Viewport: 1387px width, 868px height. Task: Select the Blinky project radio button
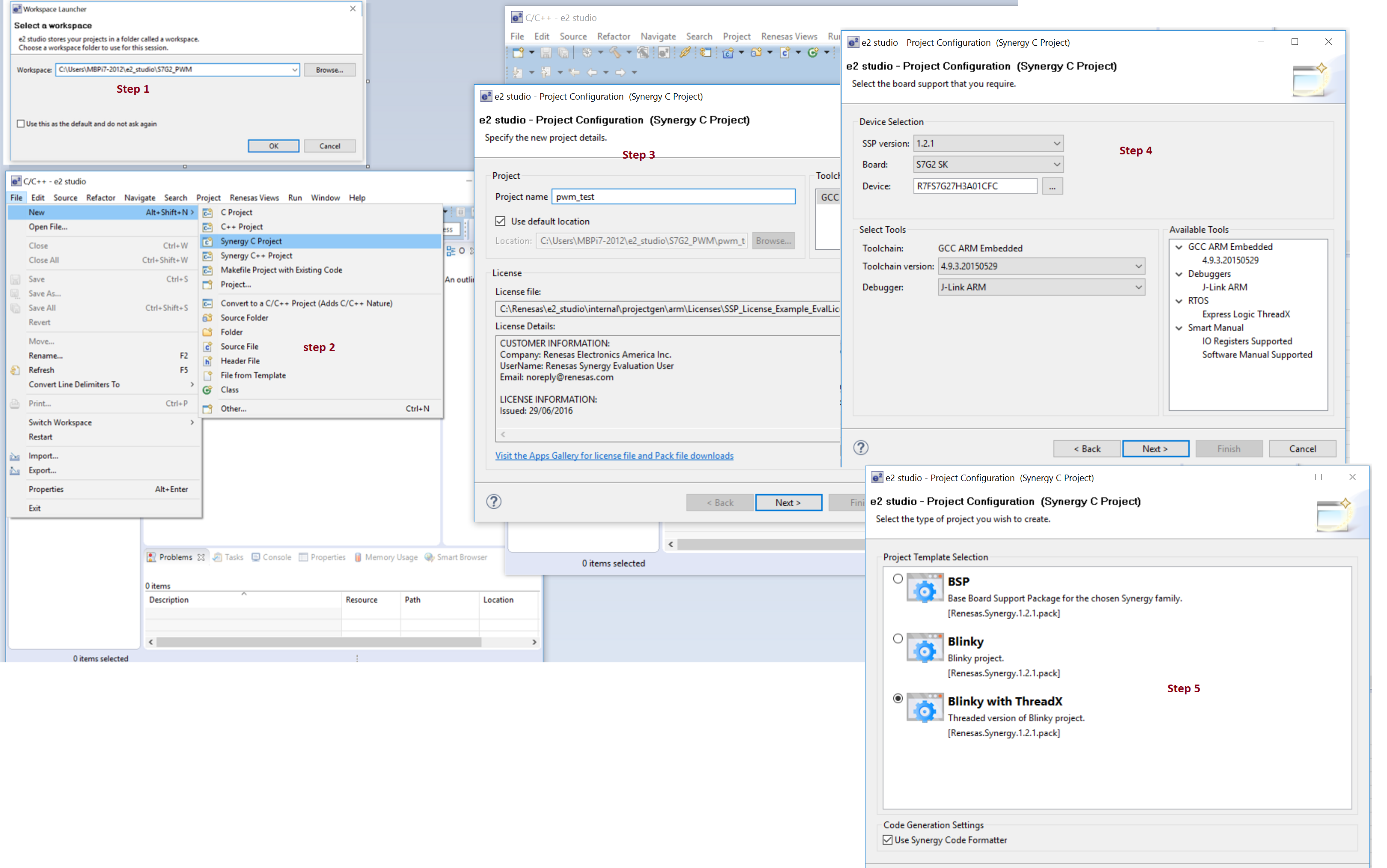point(898,639)
